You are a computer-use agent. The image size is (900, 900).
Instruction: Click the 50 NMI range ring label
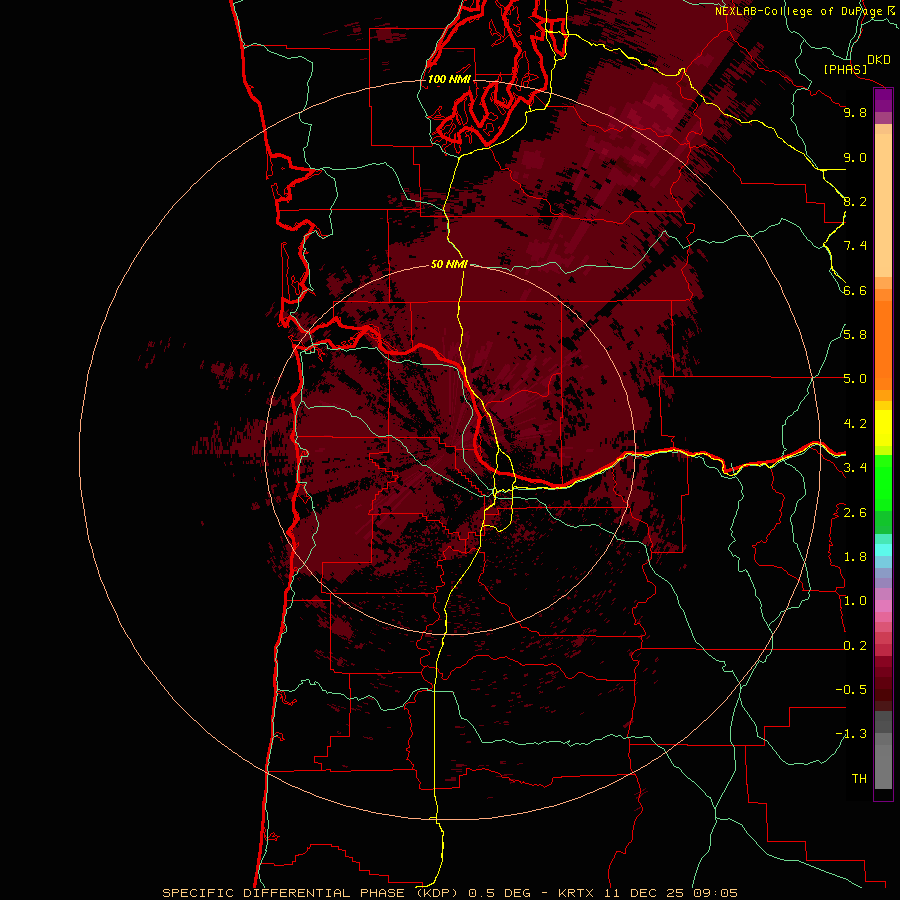[449, 264]
